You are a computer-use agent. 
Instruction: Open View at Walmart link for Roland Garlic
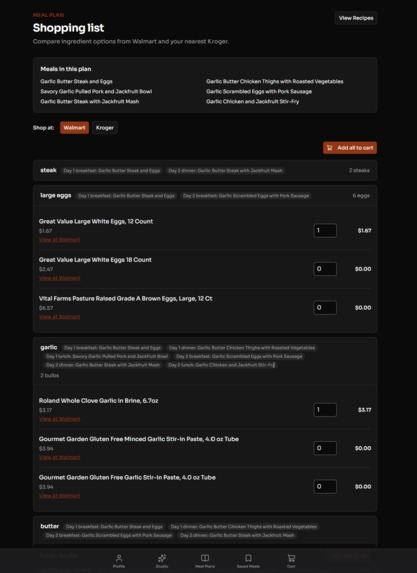click(x=60, y=419)
